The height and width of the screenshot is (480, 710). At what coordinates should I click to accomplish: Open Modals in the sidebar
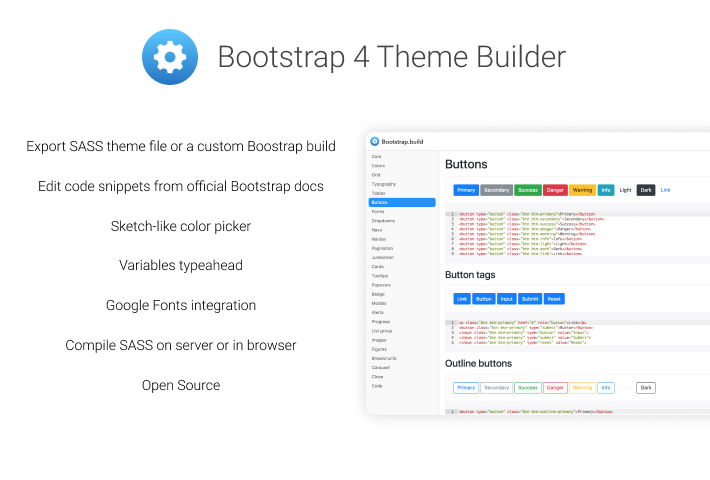point(379,303)
